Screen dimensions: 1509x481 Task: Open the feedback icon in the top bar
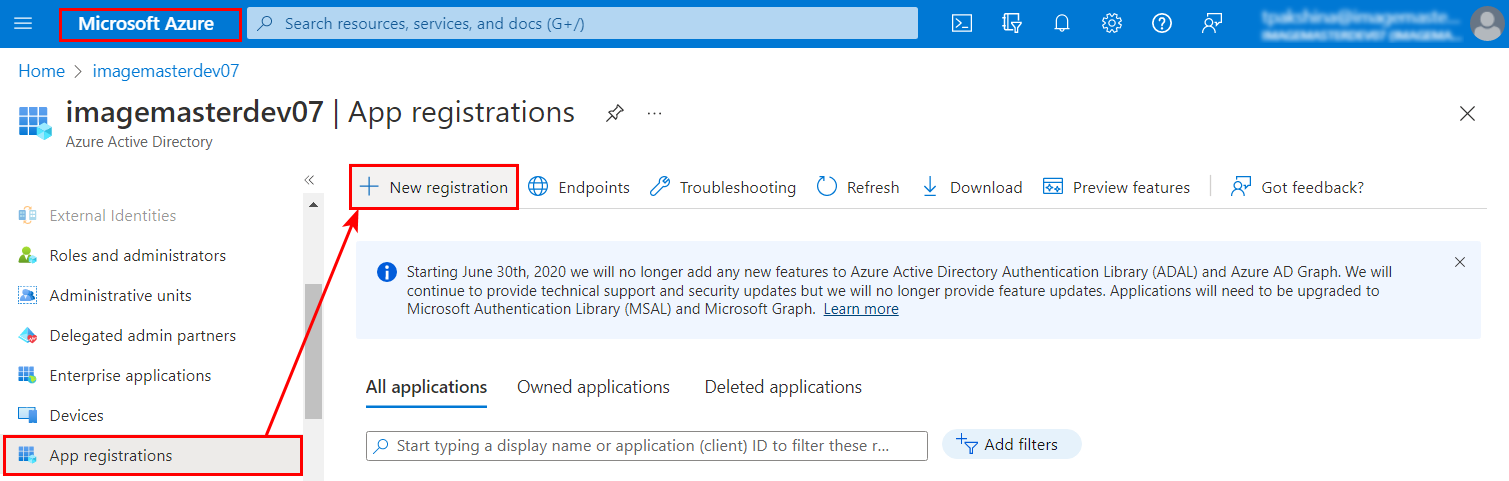(x=1212, y=23)
